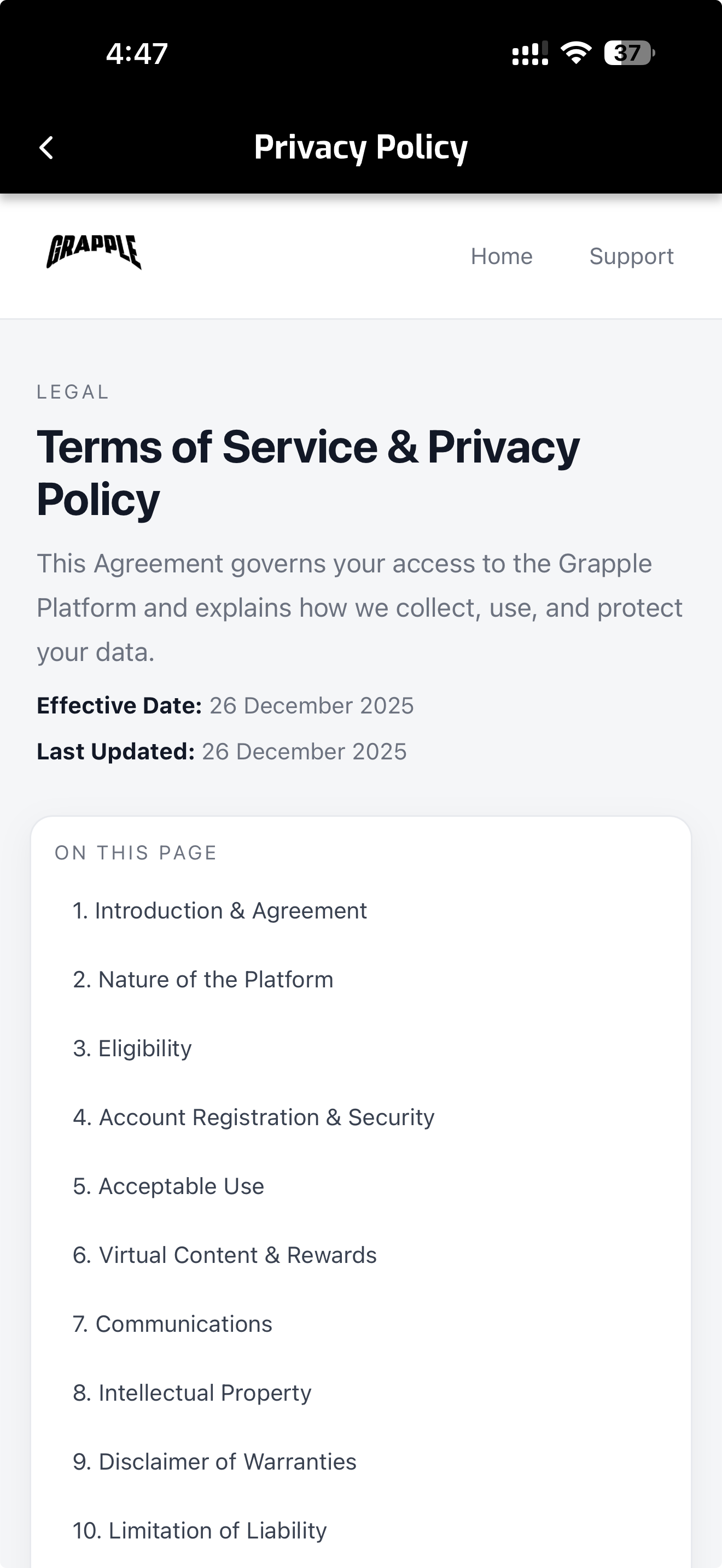Open the Support navigation link
This screenshot has width=722, height=1568.
point(631,256)
